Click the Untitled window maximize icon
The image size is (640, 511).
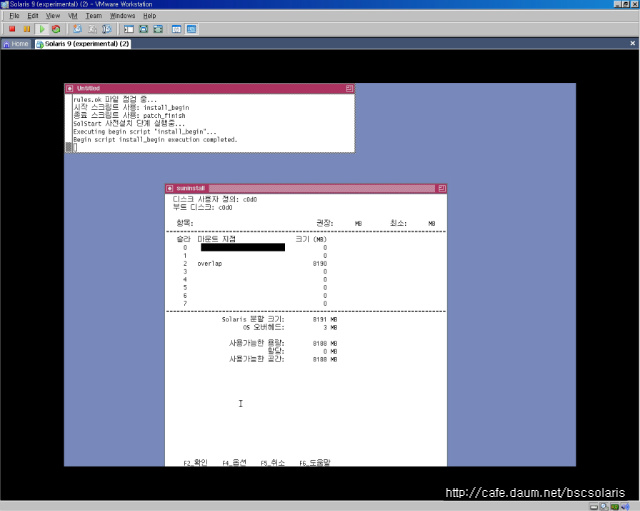pos(349,89)
